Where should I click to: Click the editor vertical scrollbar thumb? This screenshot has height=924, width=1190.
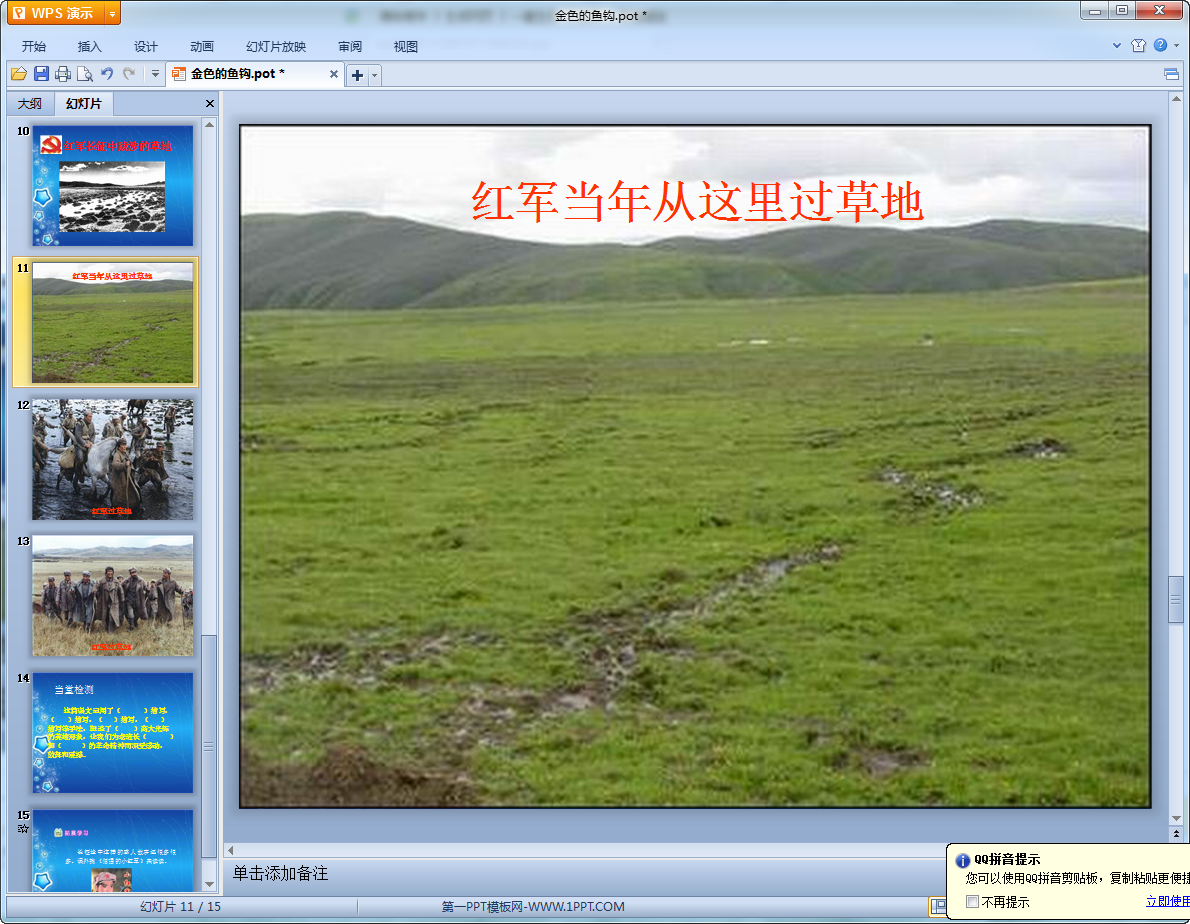point(1176,599)
